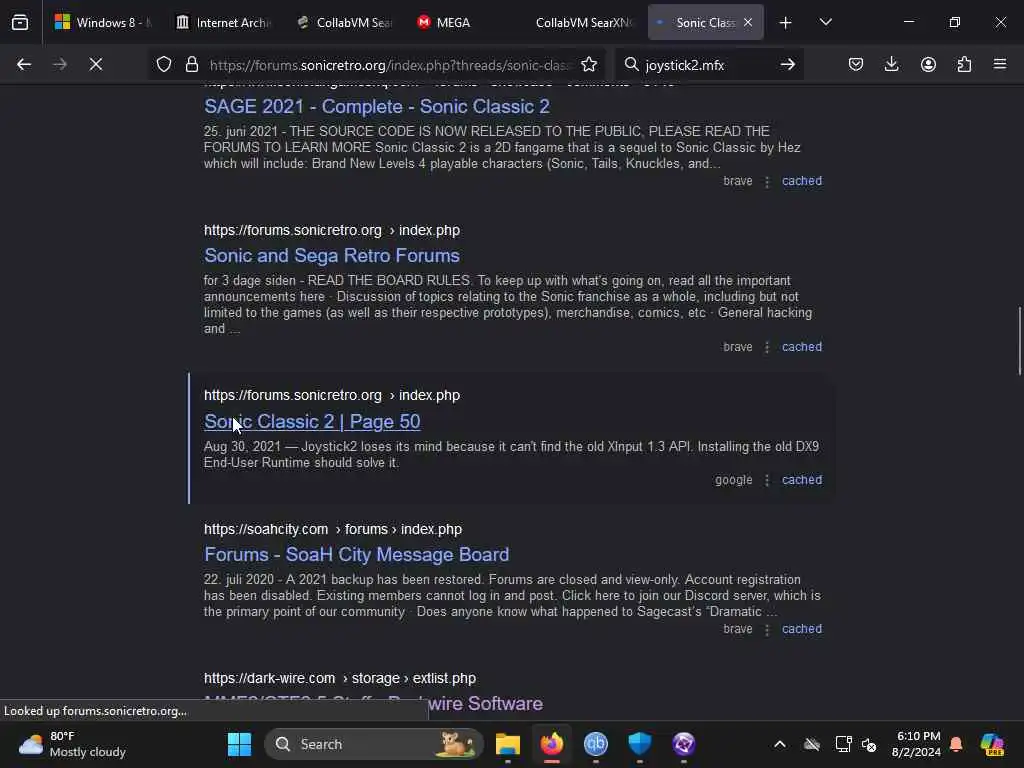Bookmark this page with the star
1024x768 pixels.
pyautogui.click(x=589, y=64)
